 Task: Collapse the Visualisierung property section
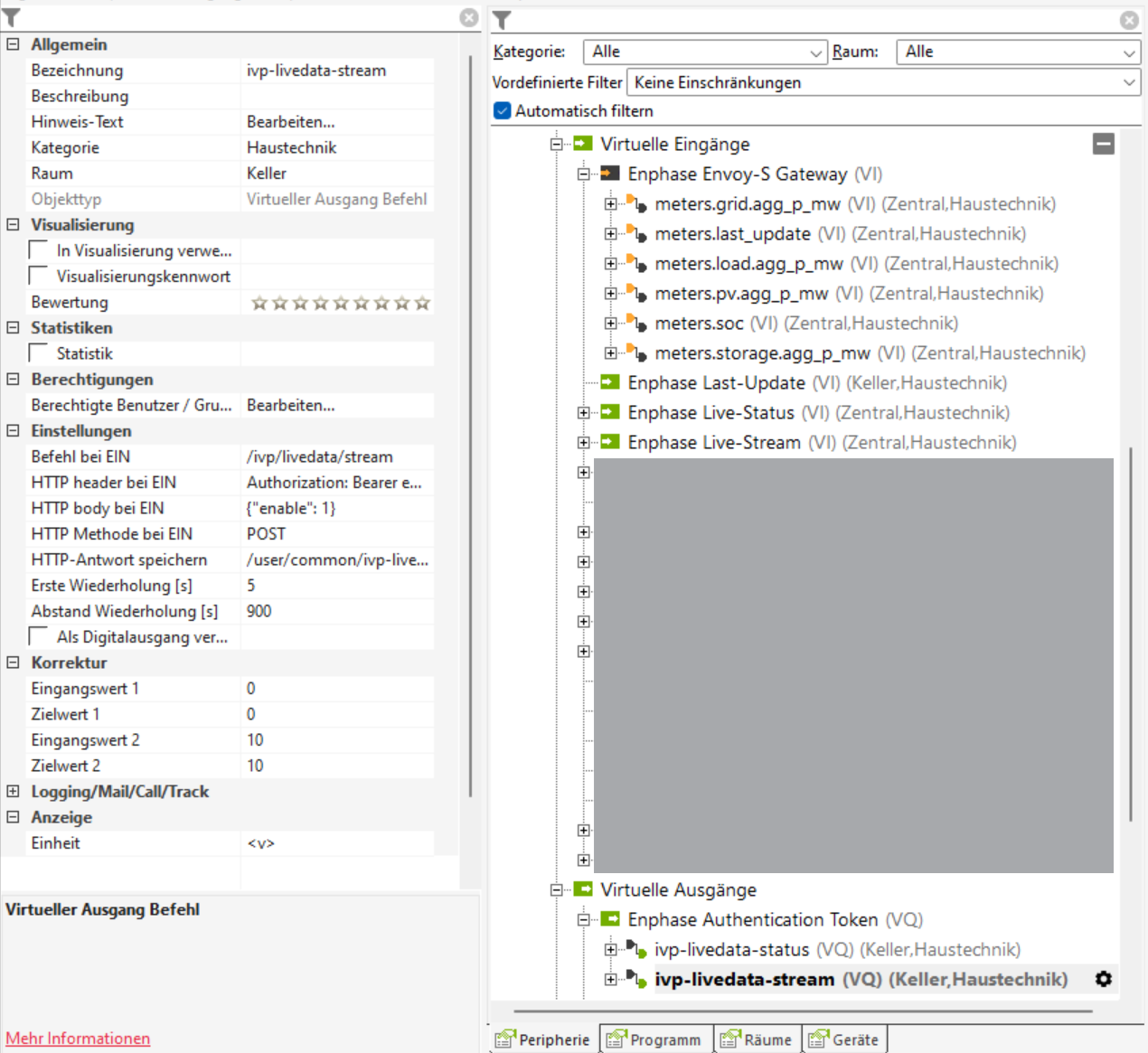[x=13, y=223]
